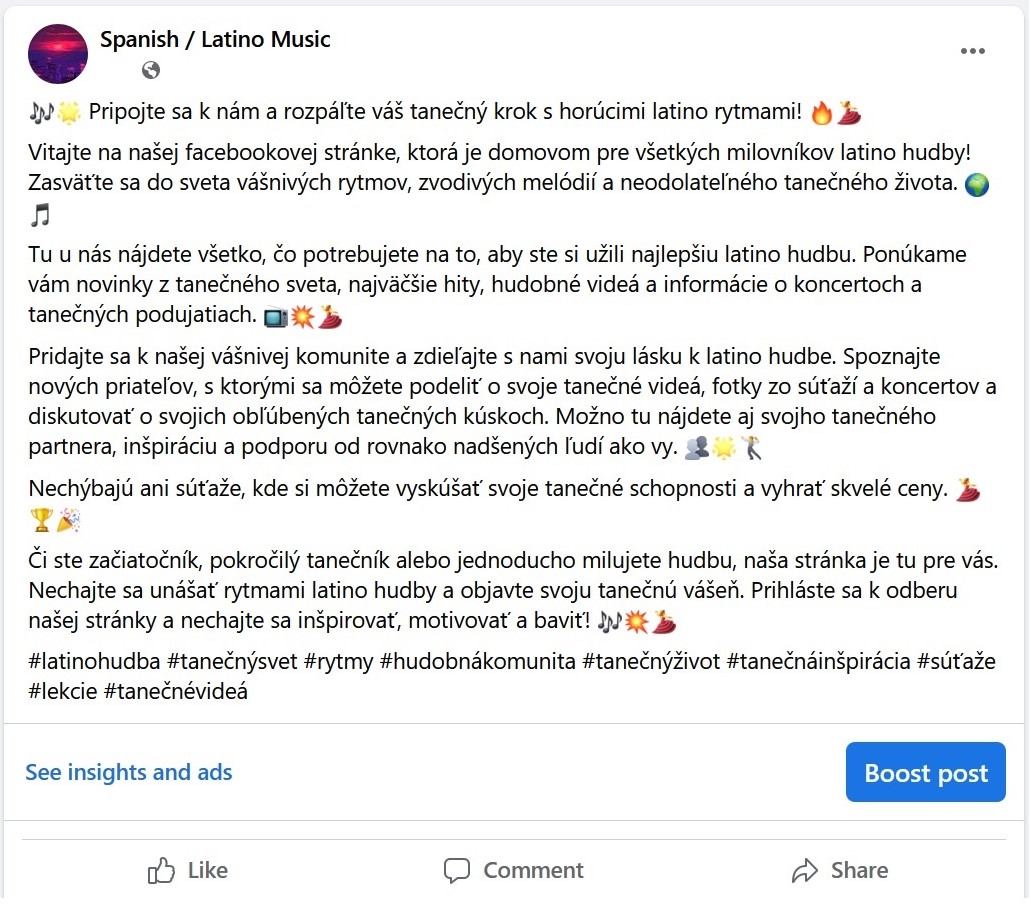Click the Like label text

coord(208,870)
